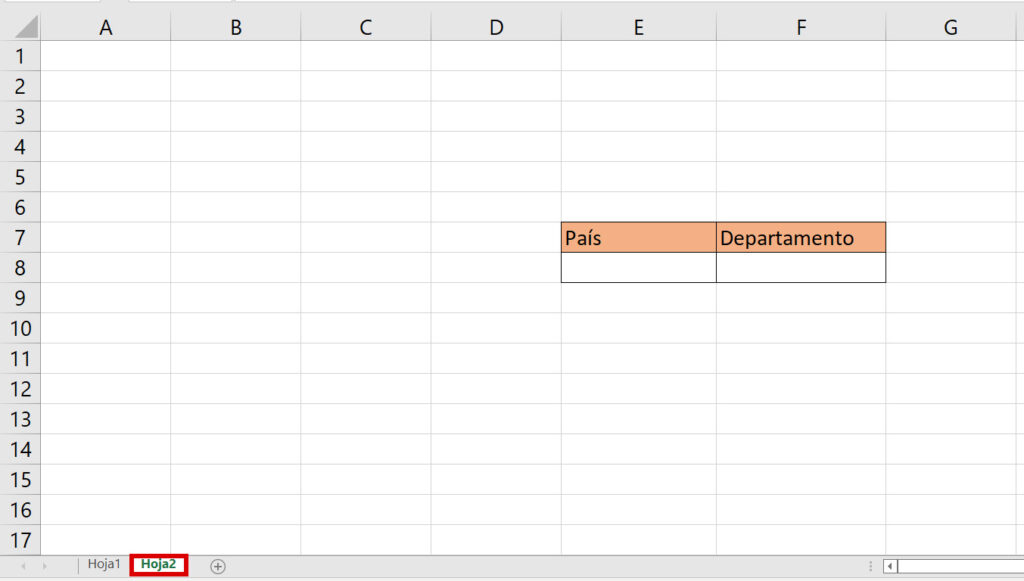Image resolution: width=1024 pixels, height=581 pixels.
Task: Click the tab bar resize dots handle
Action: [869, 566]
